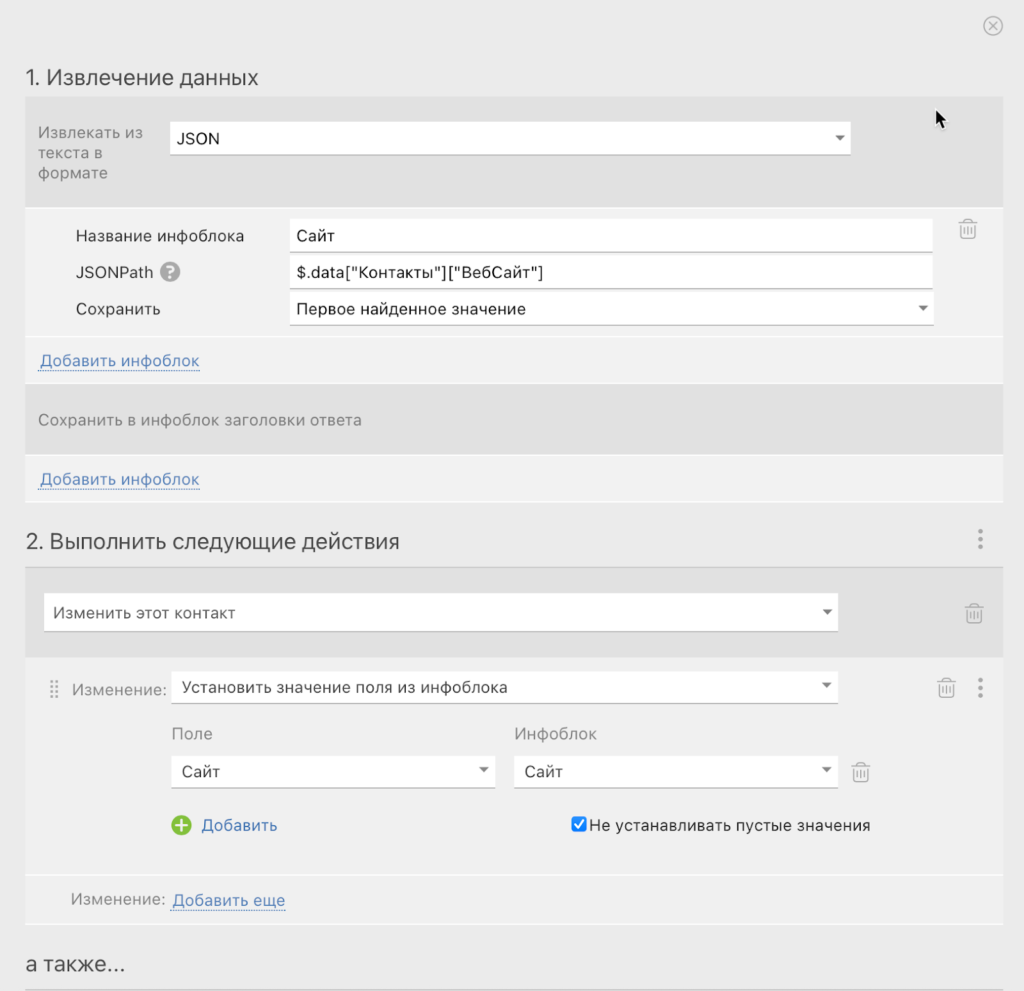Toggle 'Не устанавливать пустые значения' checkbox
1024x991 pixels.
click(579, 825)
